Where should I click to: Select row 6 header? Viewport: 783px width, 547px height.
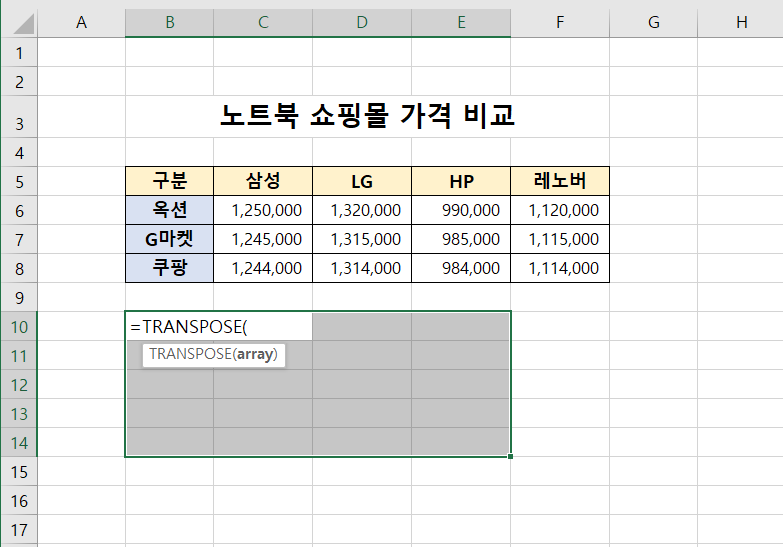pyautogui.click(x=19, y=210)
